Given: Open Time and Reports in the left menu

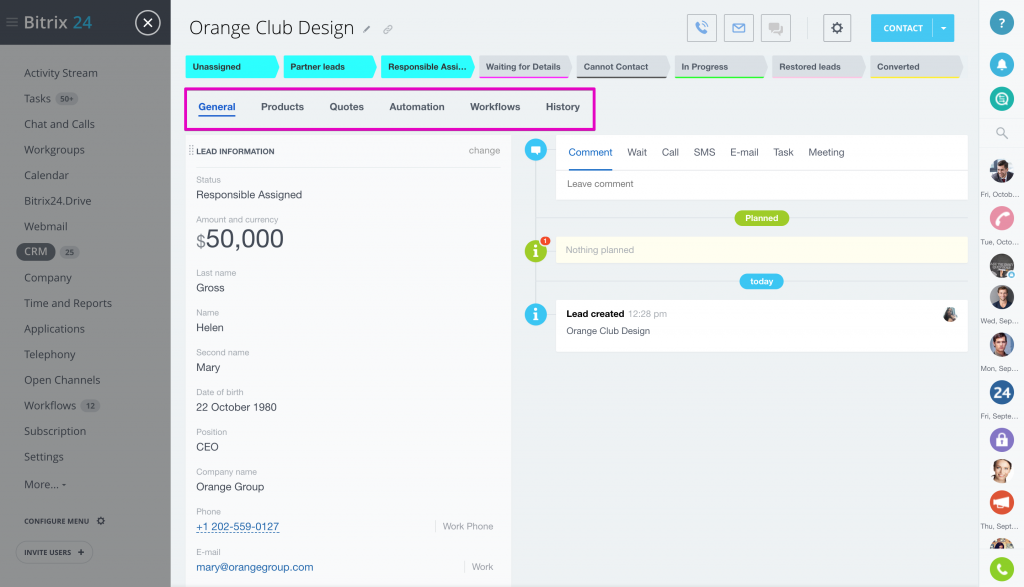Looking at the screenshot, I should tap(68, 304).
